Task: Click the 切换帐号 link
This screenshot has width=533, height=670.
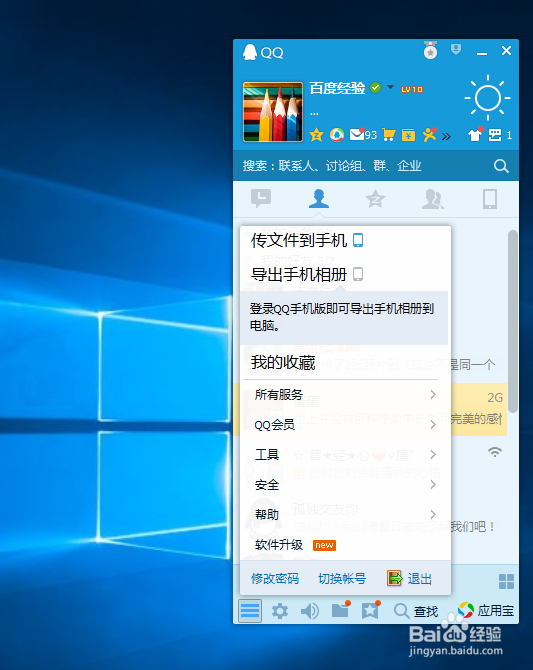Action: (342, 579)
